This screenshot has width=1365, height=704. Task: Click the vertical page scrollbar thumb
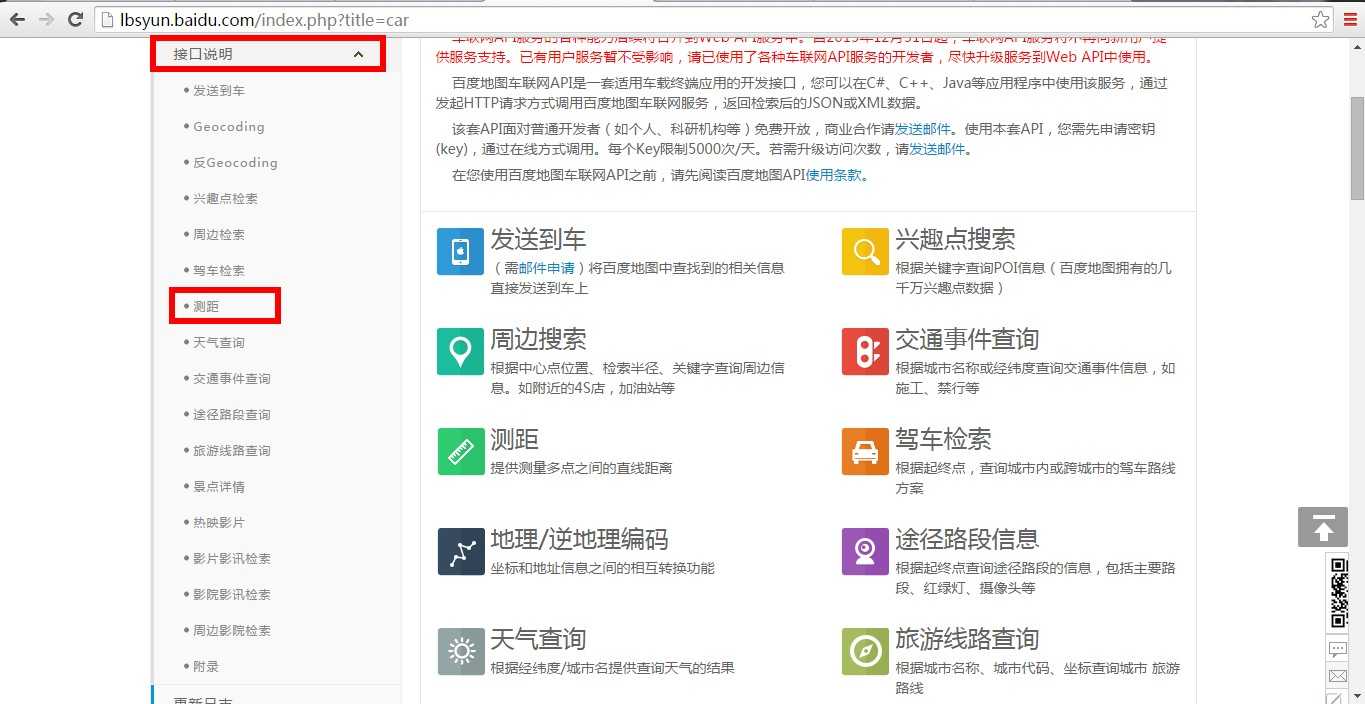point(1357,148)
